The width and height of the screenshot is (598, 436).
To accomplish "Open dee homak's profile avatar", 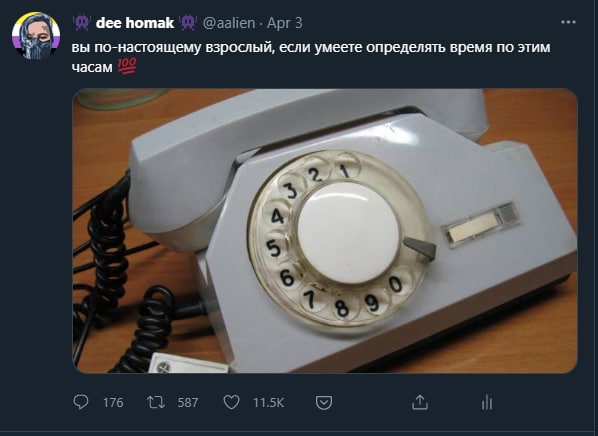I will coord(36,36).
